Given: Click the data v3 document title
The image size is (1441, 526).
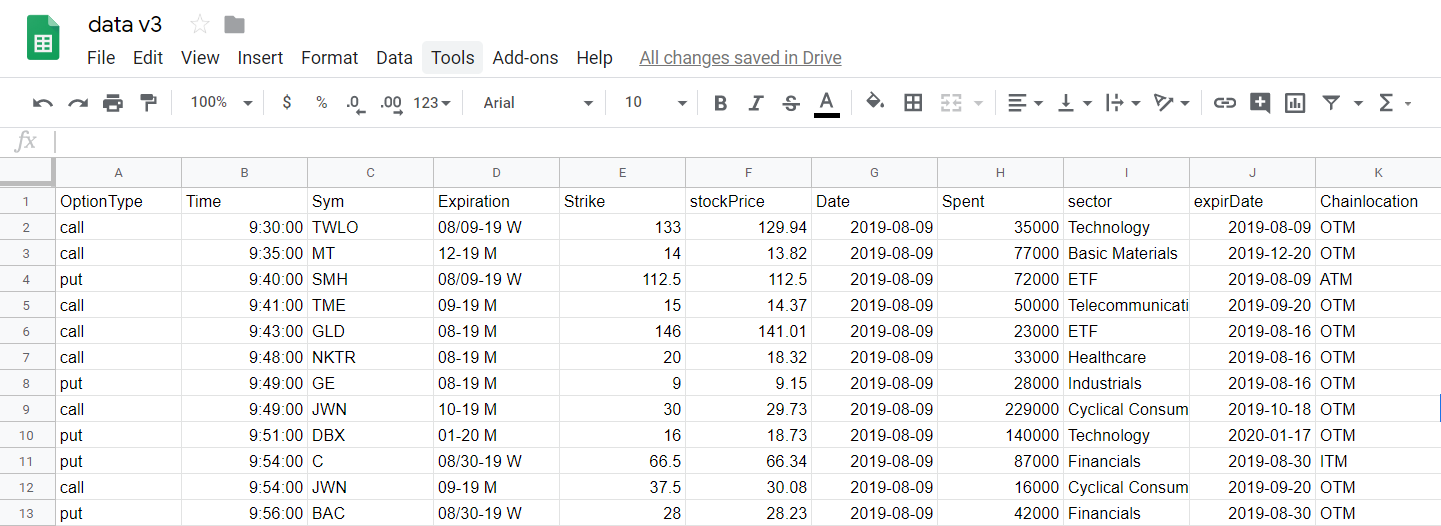Looking at the screenshot, I should [x=125, y=25].
